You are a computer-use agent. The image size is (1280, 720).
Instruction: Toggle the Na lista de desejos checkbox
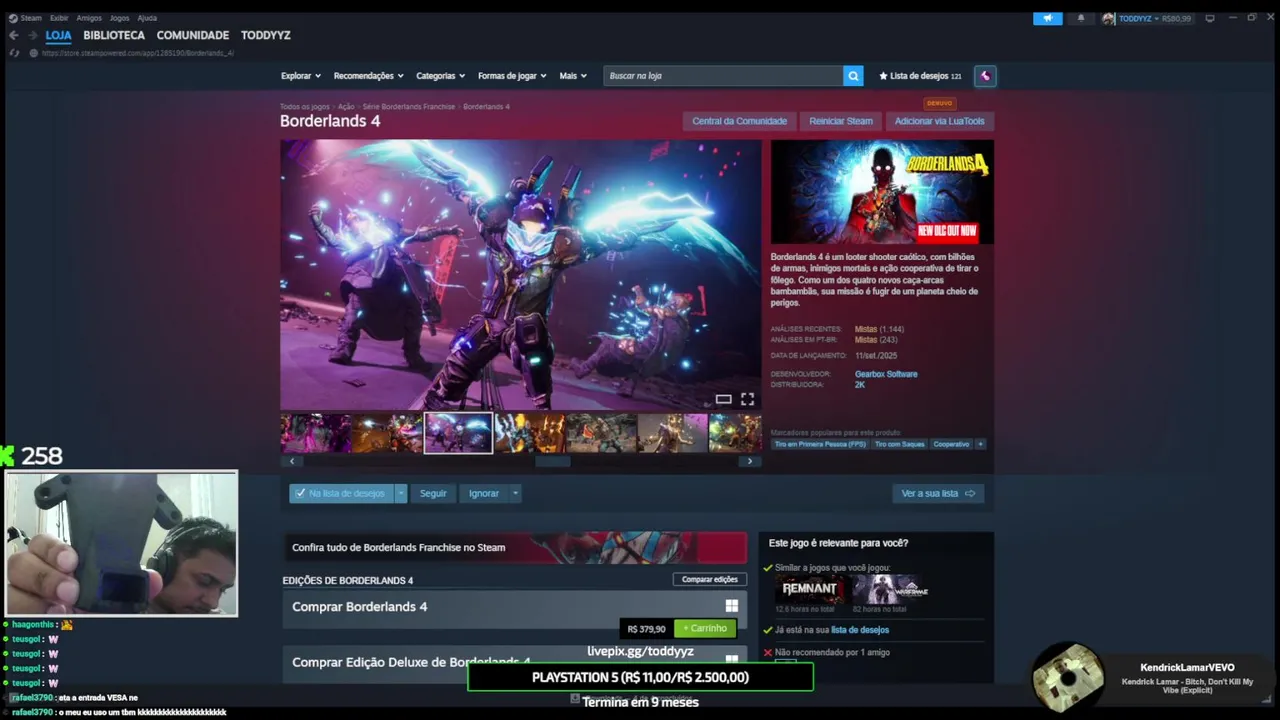pos(300,493)
